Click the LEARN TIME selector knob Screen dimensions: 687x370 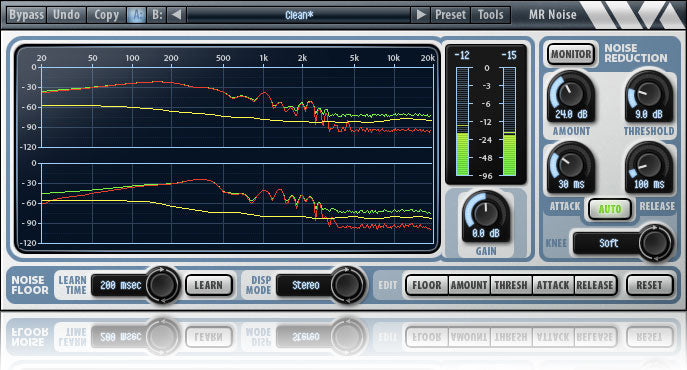162,285
